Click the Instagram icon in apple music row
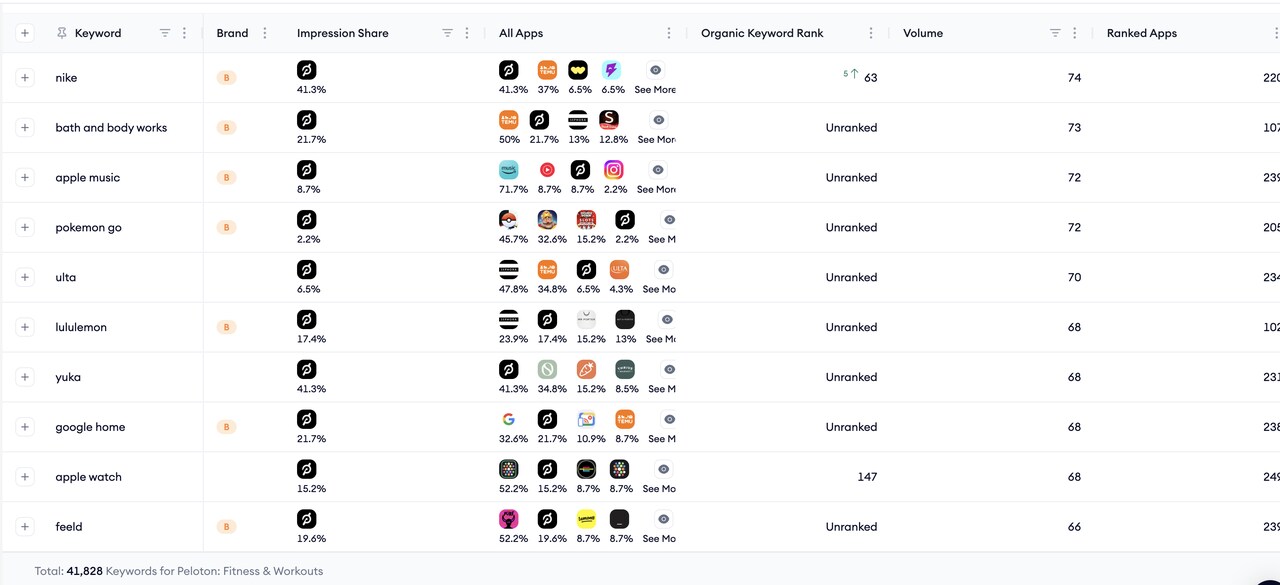 coord(614,170)
